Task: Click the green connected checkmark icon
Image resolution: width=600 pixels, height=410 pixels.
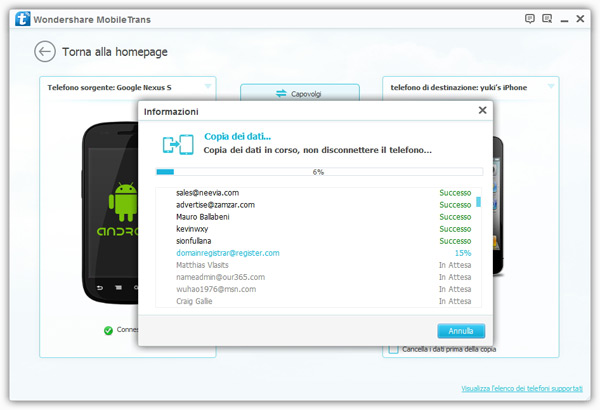Action: point(108,330)
